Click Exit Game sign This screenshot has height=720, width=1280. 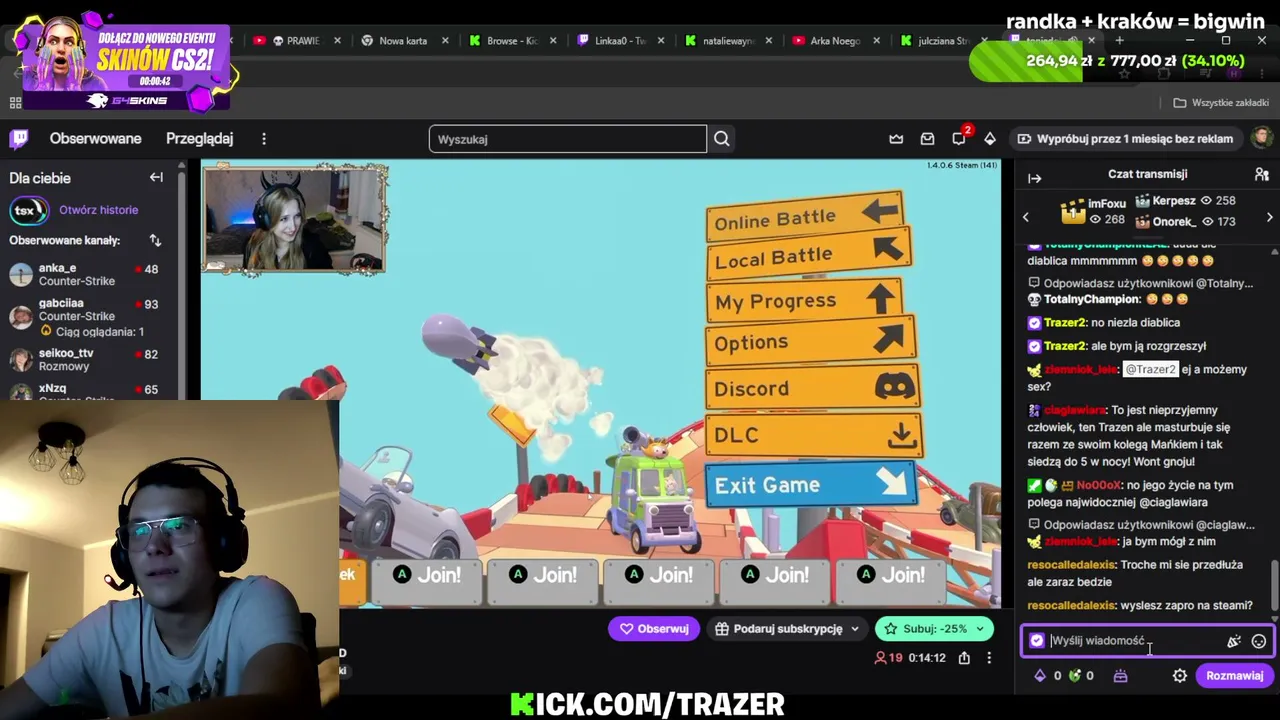point(810,485)
